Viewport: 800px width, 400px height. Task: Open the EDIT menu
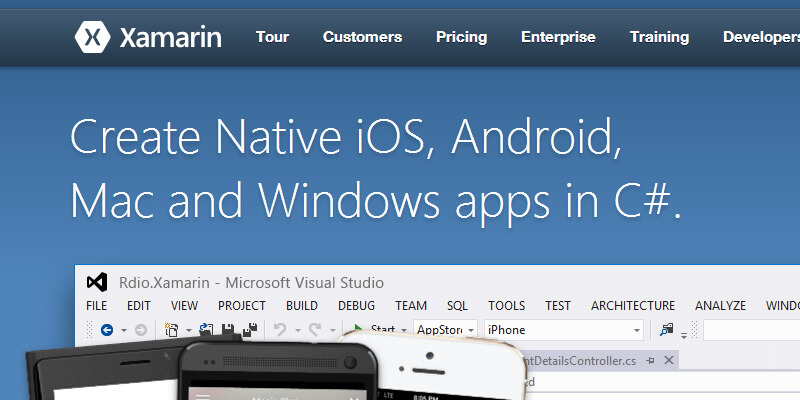pos(139,306)
